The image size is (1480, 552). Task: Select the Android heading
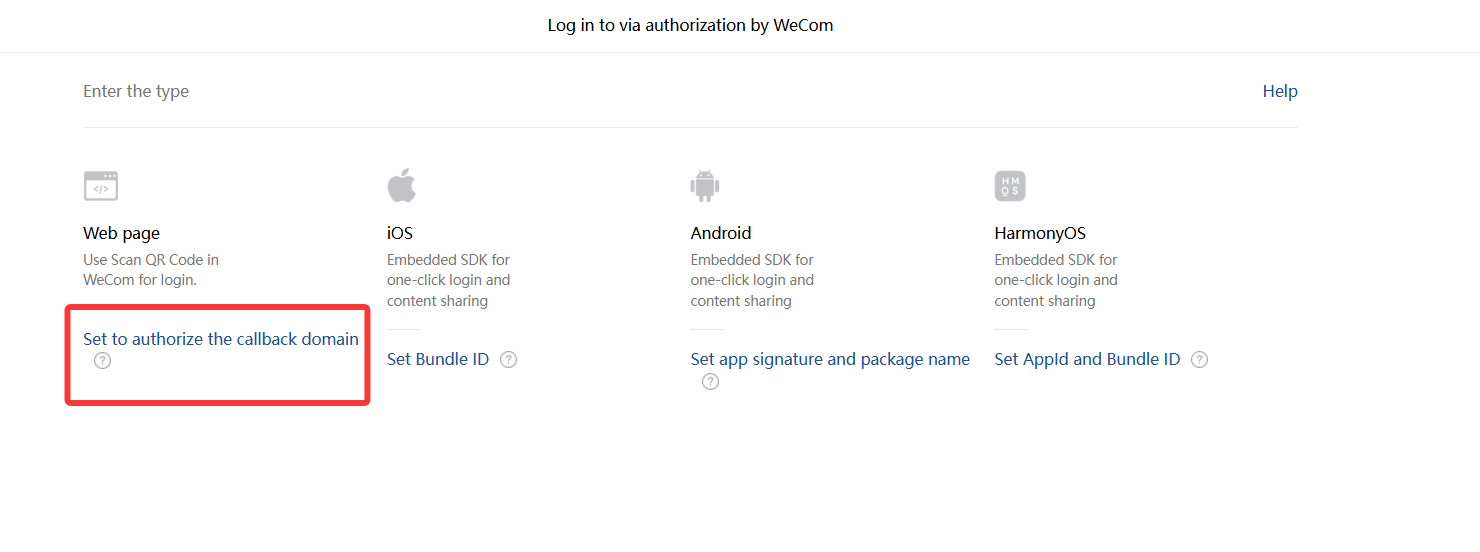click(721, 233)
